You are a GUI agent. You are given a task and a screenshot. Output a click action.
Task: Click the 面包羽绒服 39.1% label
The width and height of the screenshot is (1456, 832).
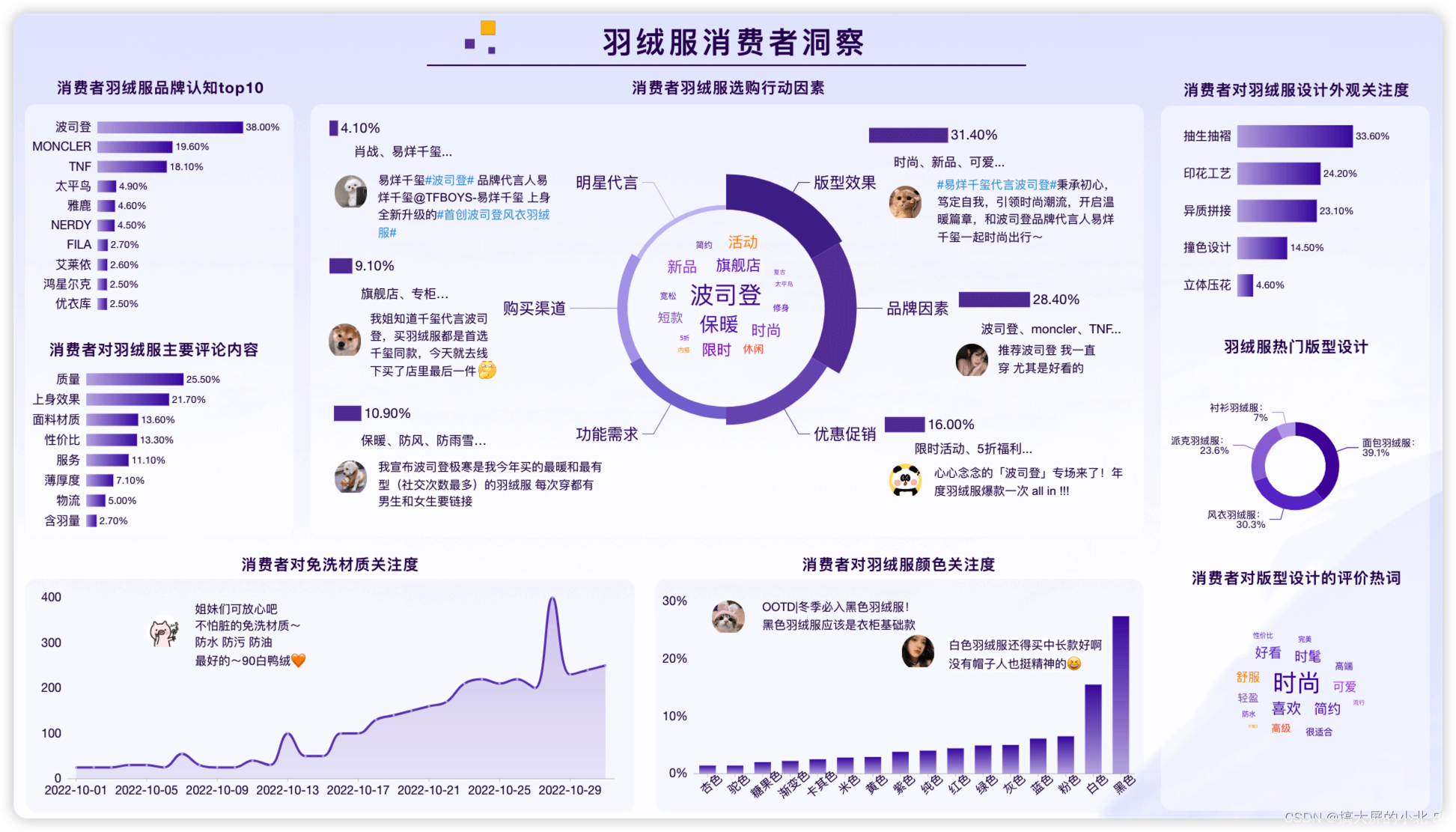click(x=1388, y=448)
